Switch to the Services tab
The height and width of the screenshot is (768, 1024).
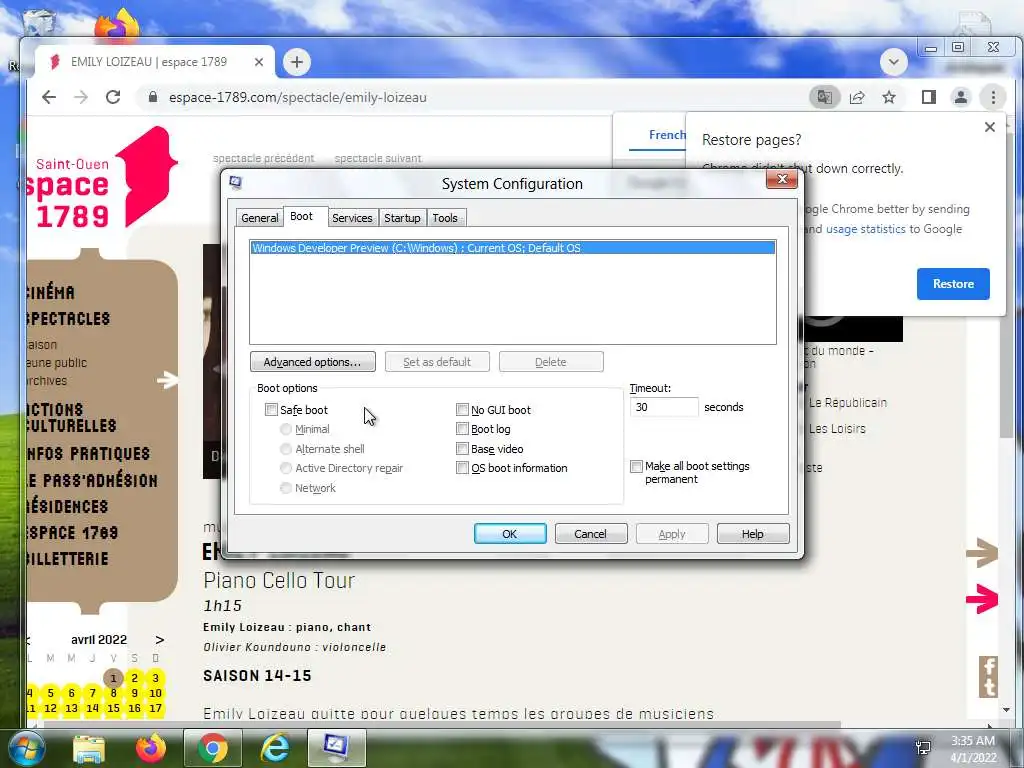coord(352,218)
